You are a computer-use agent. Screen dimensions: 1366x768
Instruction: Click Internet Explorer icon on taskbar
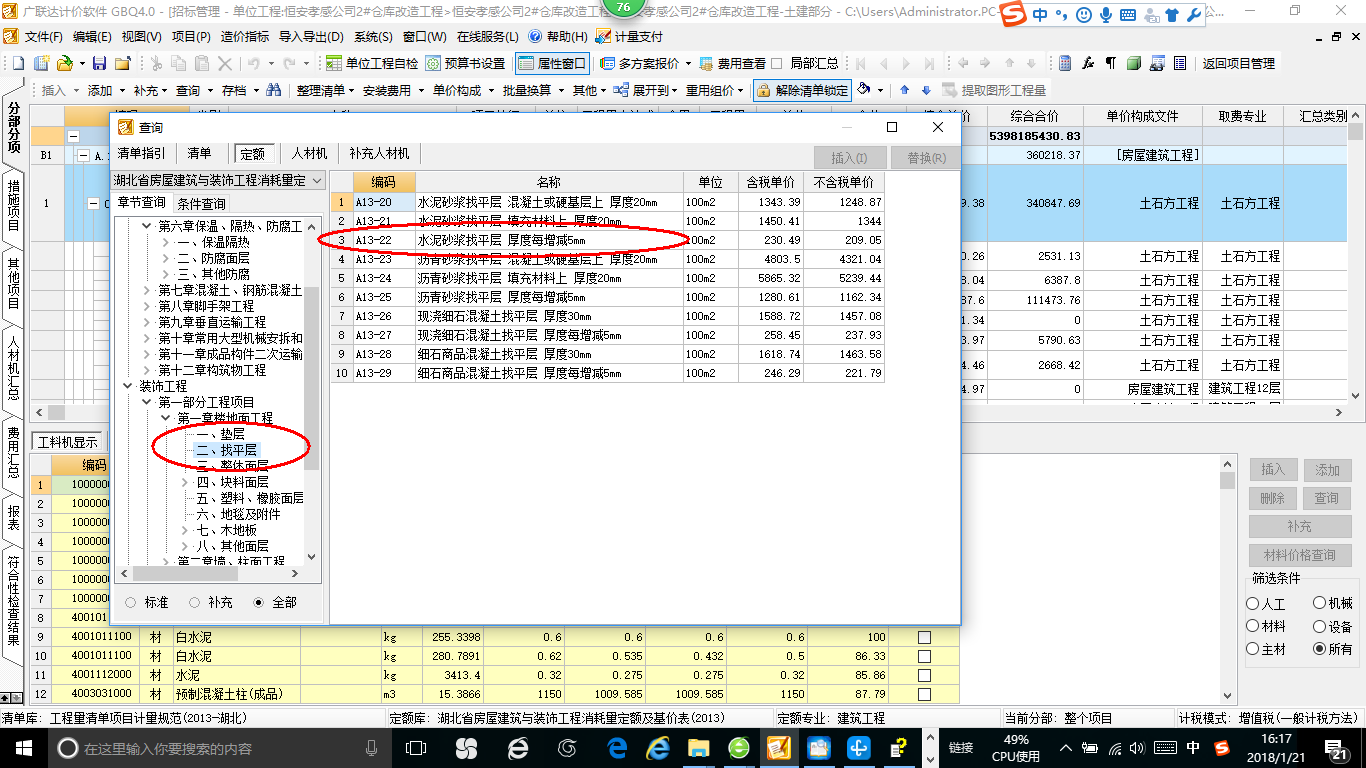pyautogui.click(x=658, y=748)
